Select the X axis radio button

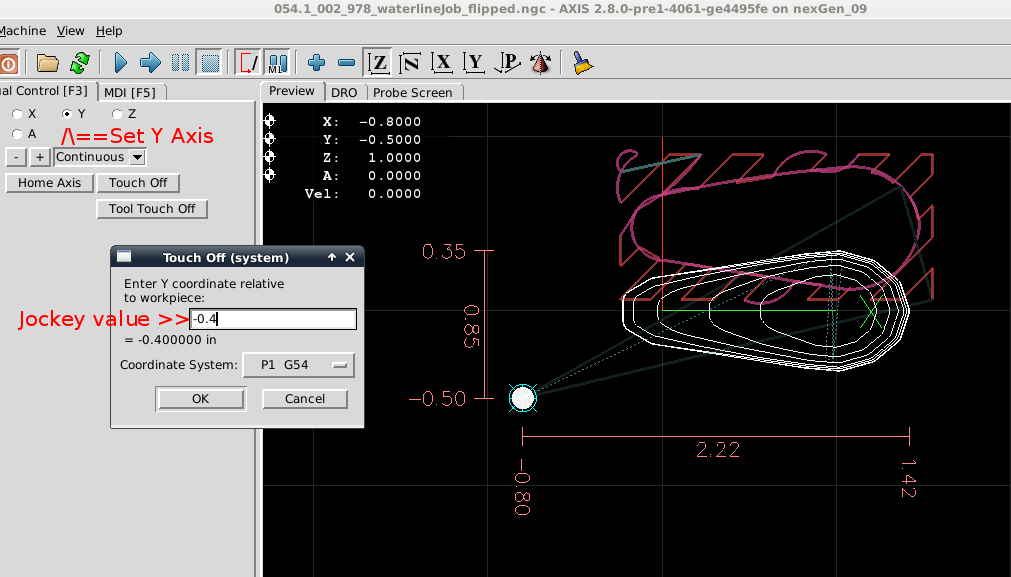[x=17, y=114]
